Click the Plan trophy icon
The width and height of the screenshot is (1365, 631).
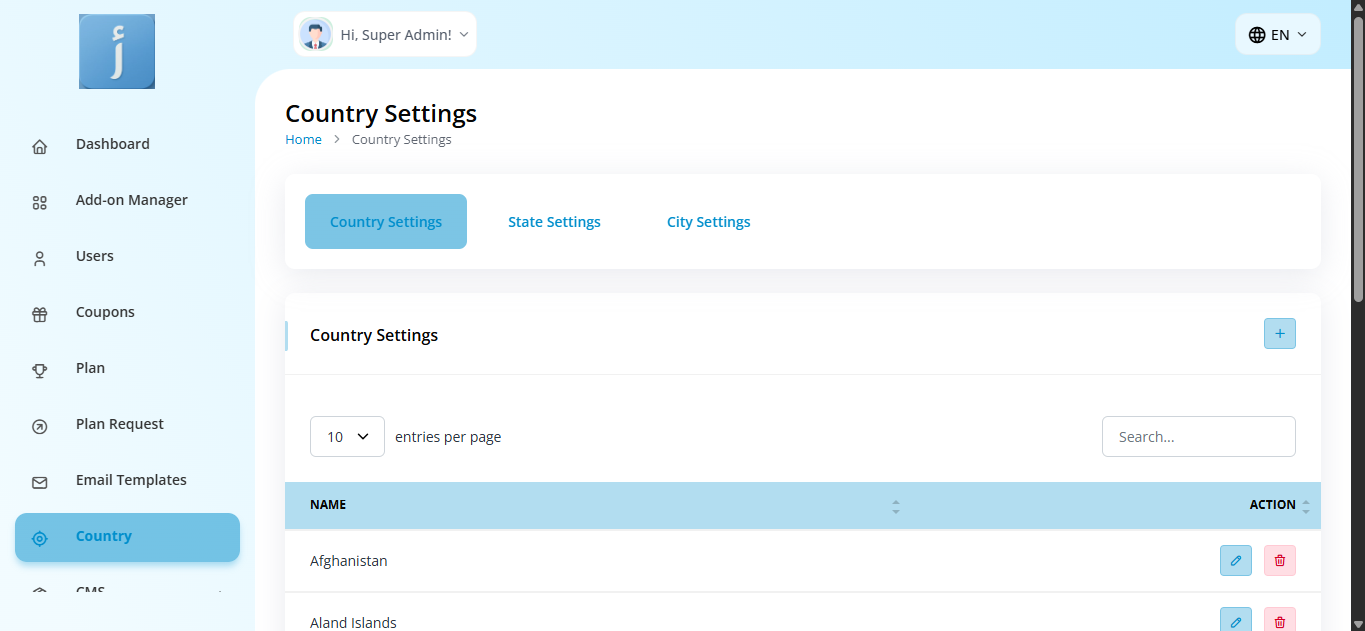(40, 370)
